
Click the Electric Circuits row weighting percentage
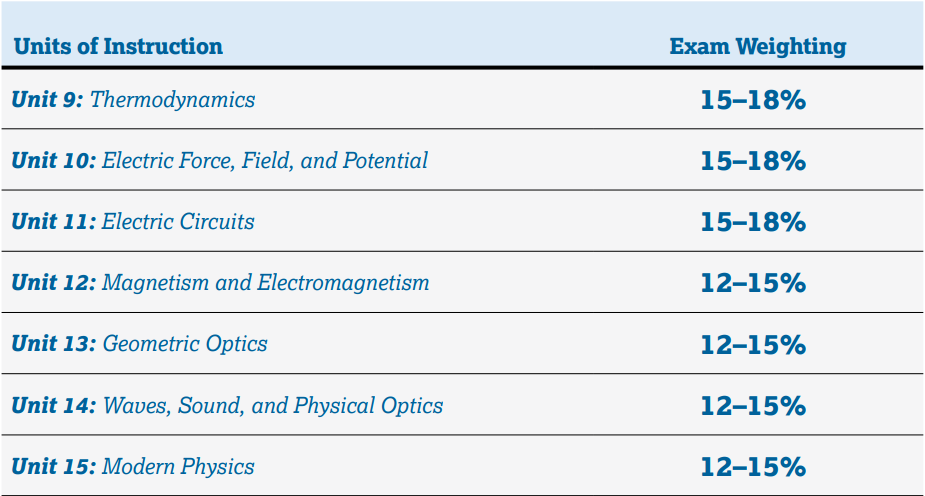coord(753,222)
